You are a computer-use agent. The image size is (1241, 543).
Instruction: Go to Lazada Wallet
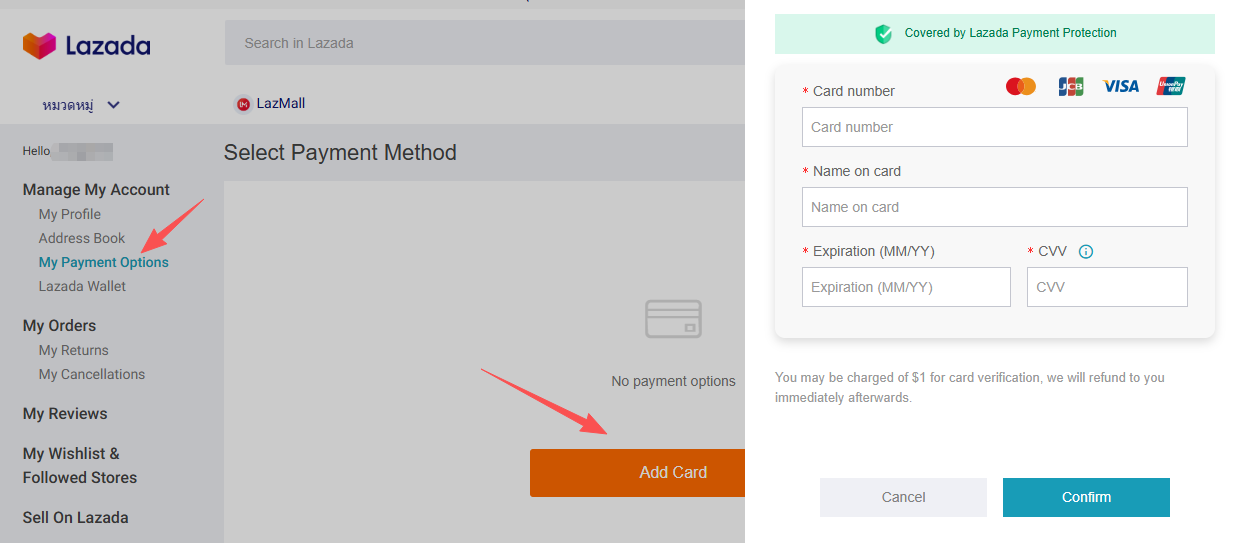tap(82, 286)
